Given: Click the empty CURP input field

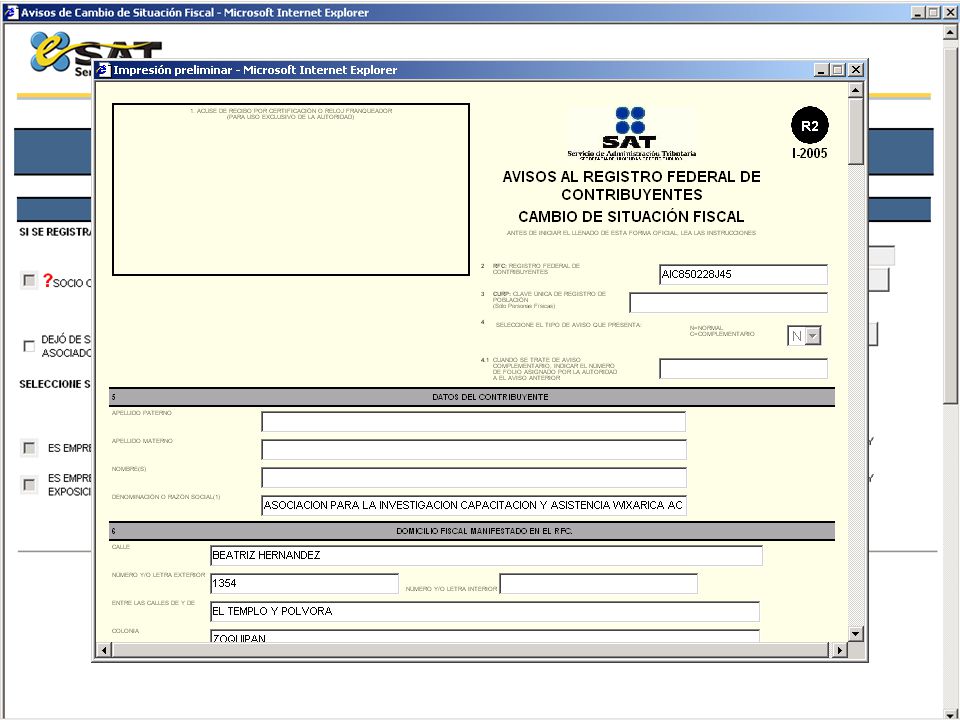Looking at the screenshot, I should pyautogui.click(x=729, y=302).
